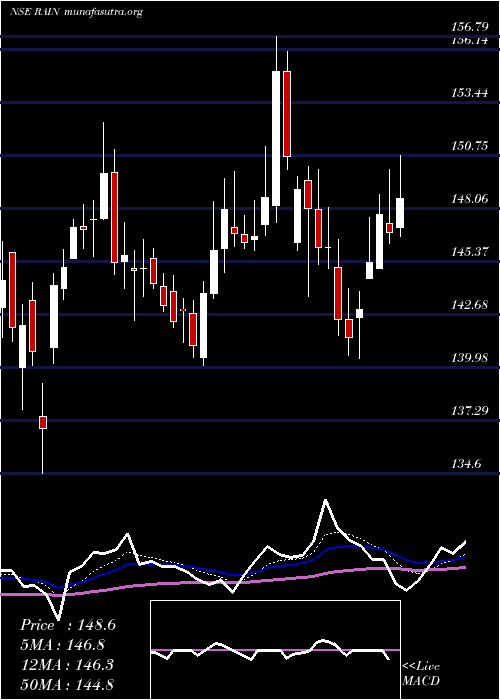Click the 142.68 price level label

470,305
